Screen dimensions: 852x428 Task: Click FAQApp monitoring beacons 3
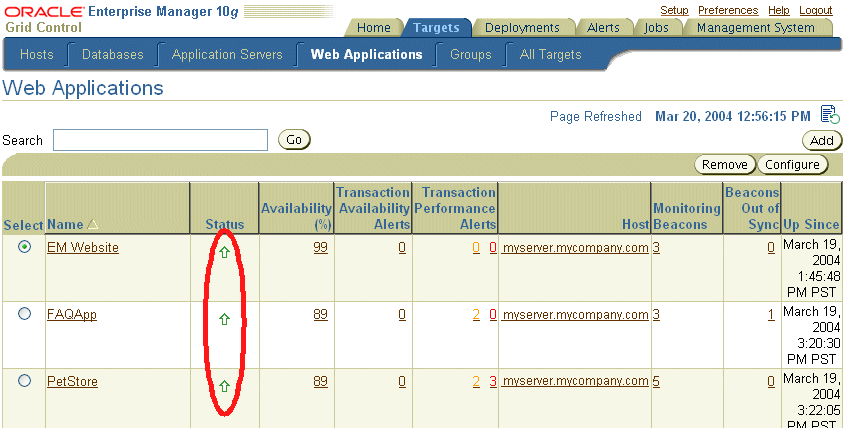pyautogui.click(x=656, y=314)
